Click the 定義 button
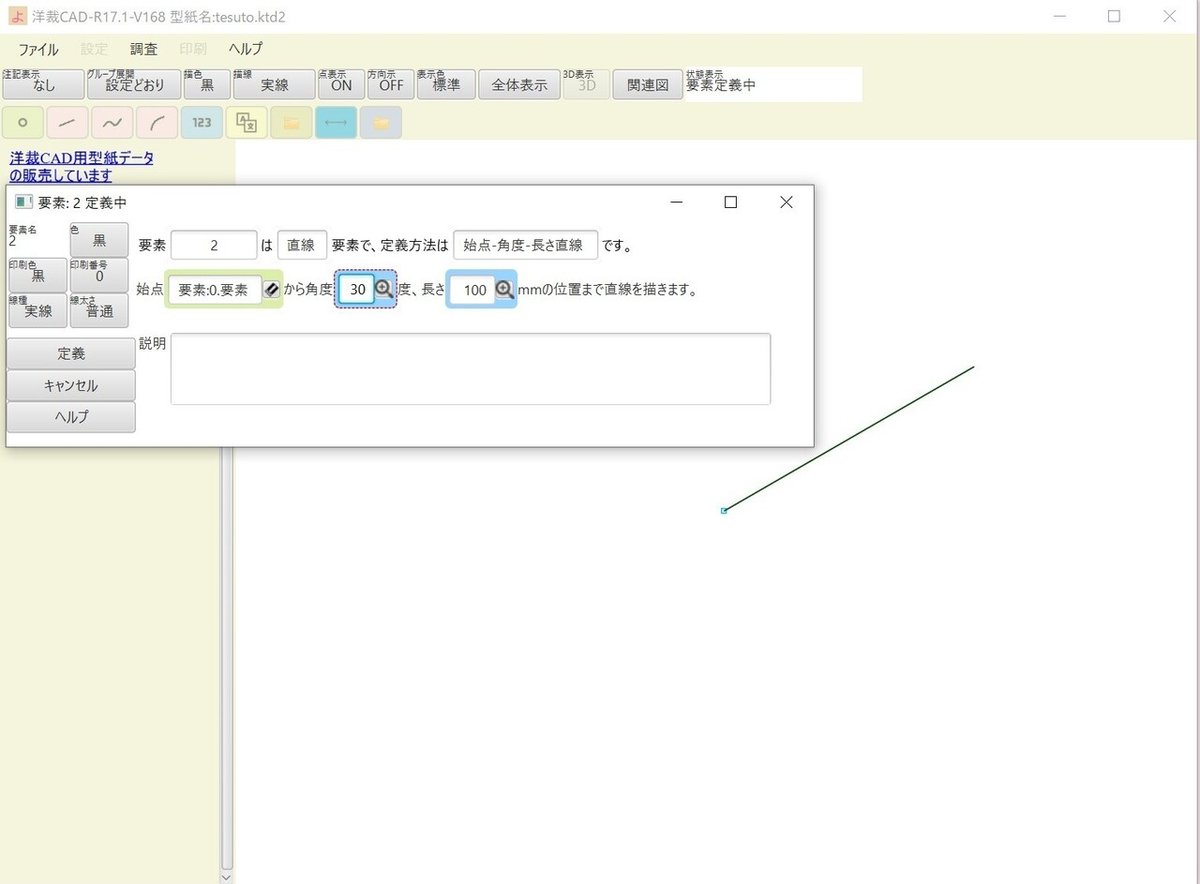The width and height of the screenshot is (1200, 884). tap(71, 354)
